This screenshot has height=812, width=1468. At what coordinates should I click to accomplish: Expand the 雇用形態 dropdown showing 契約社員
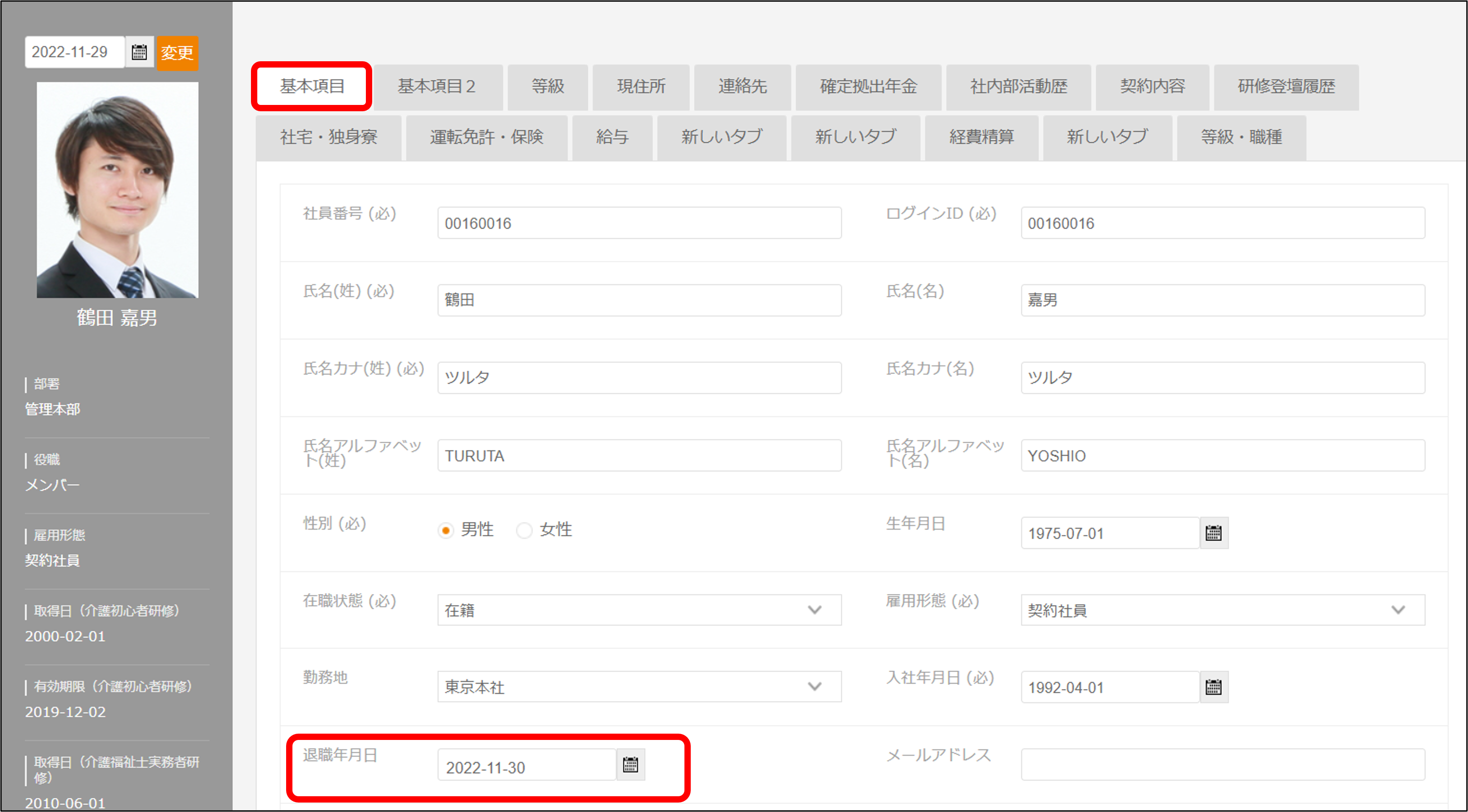[x=1222, y=610]
